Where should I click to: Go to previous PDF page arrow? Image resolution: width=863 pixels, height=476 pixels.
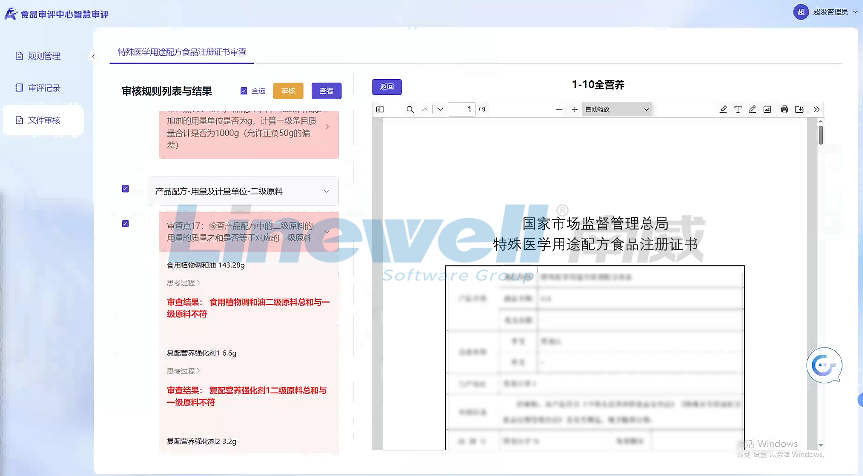[x=424, y=109]
